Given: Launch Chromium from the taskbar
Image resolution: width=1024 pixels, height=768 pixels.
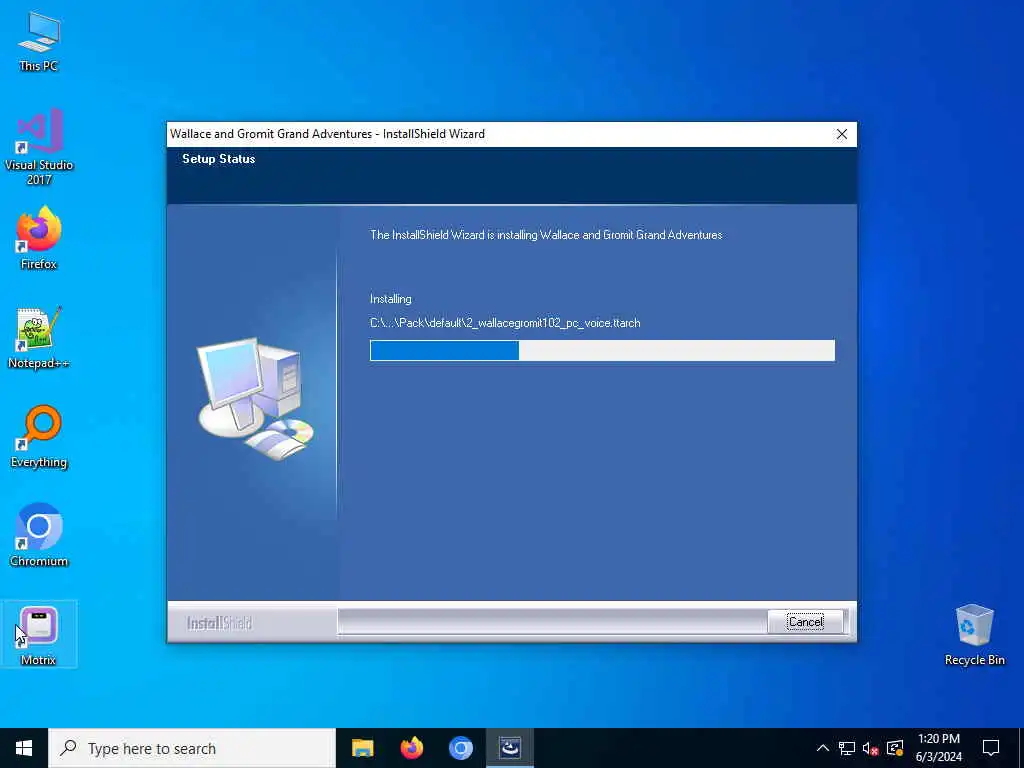Looking at the screenshot, I should pyautogui.click(x=460, y=748).
